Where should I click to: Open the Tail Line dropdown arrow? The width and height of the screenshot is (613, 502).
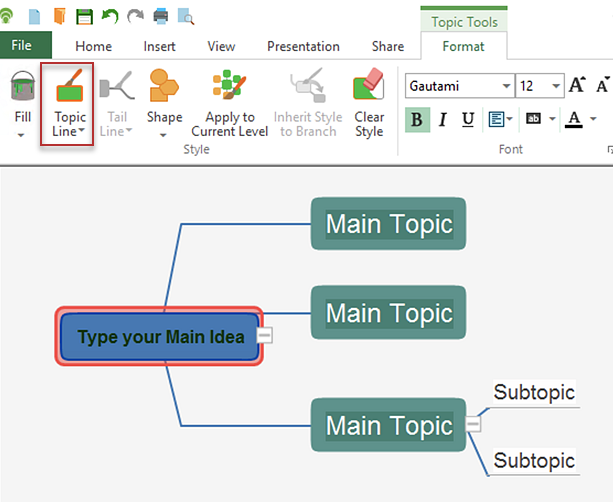(x=129, y=130)
